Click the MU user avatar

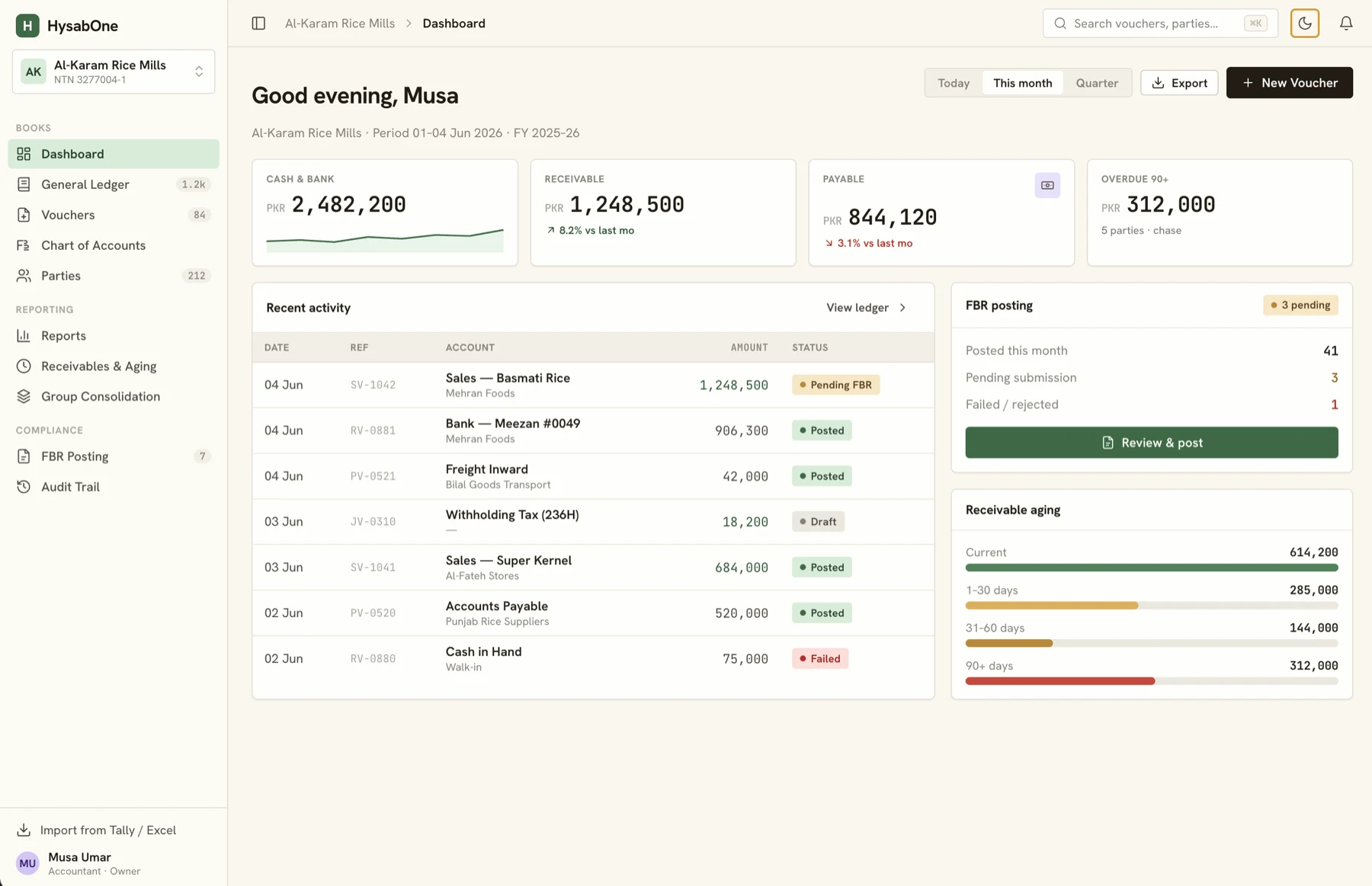(x=27, y=863)
